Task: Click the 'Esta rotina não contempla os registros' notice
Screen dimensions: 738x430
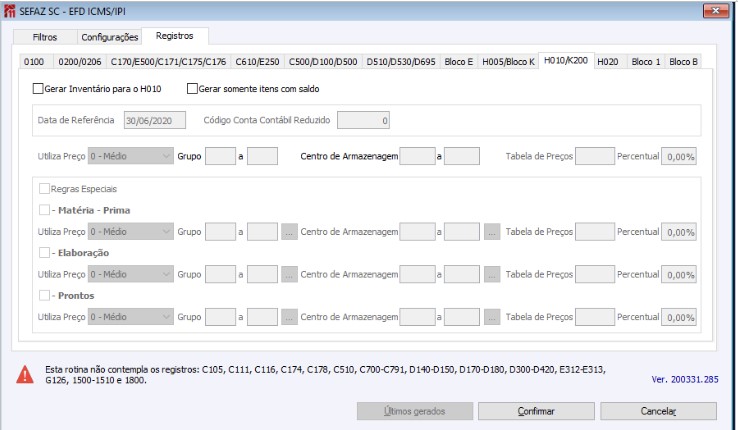Action: coord(325,375)
